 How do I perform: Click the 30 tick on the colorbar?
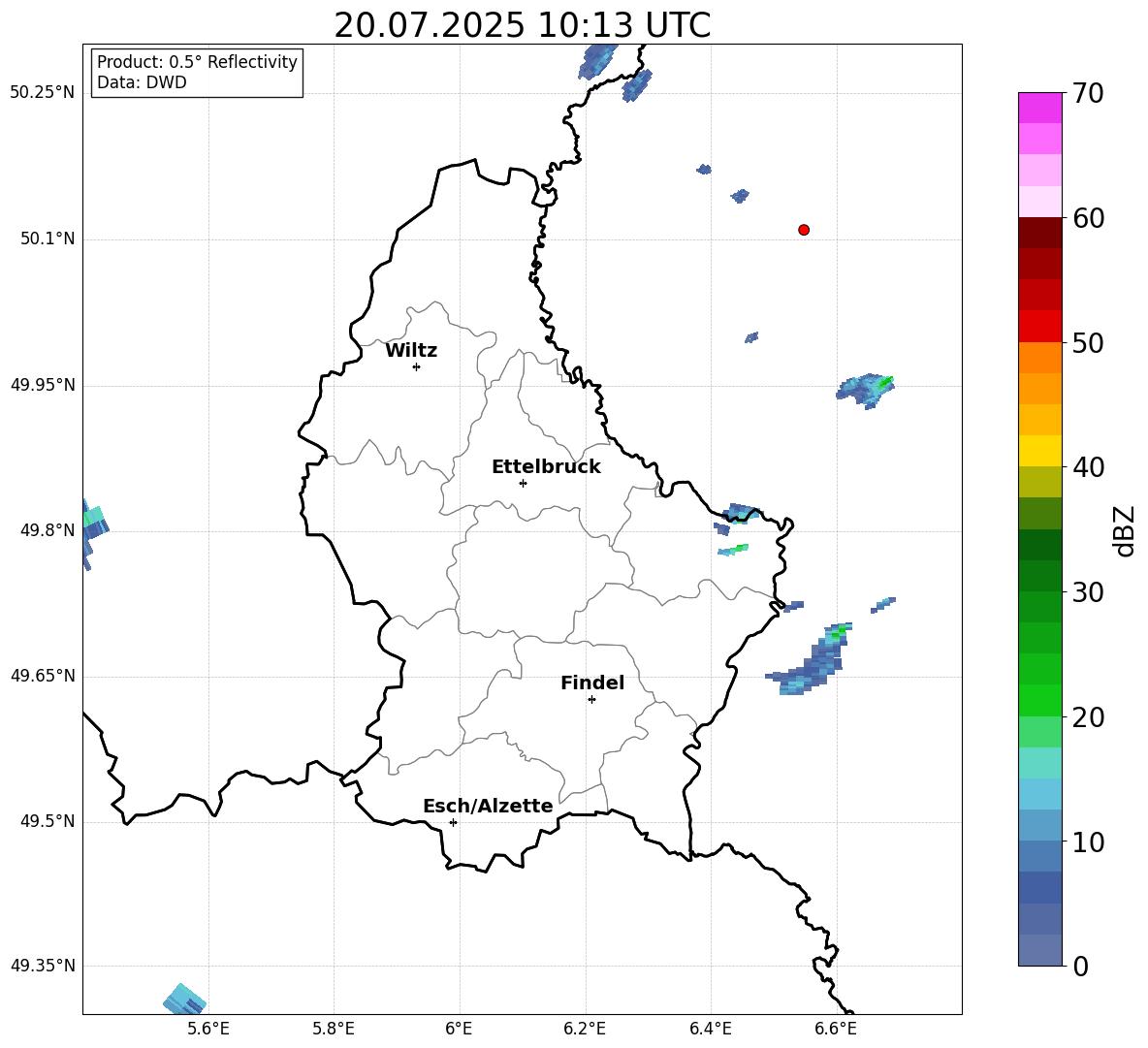[1087, 592]
